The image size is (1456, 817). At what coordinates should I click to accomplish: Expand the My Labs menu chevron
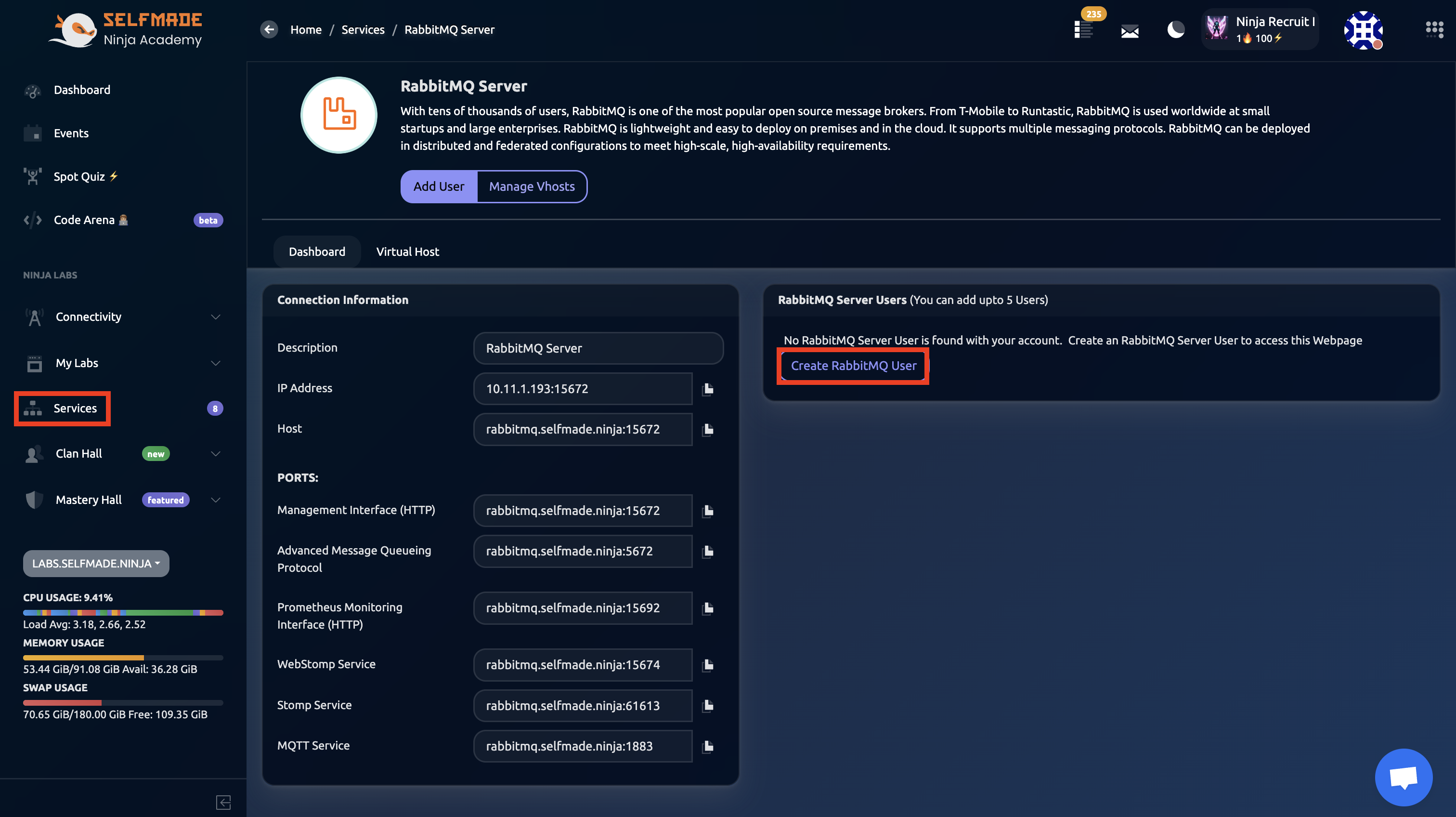215,364
